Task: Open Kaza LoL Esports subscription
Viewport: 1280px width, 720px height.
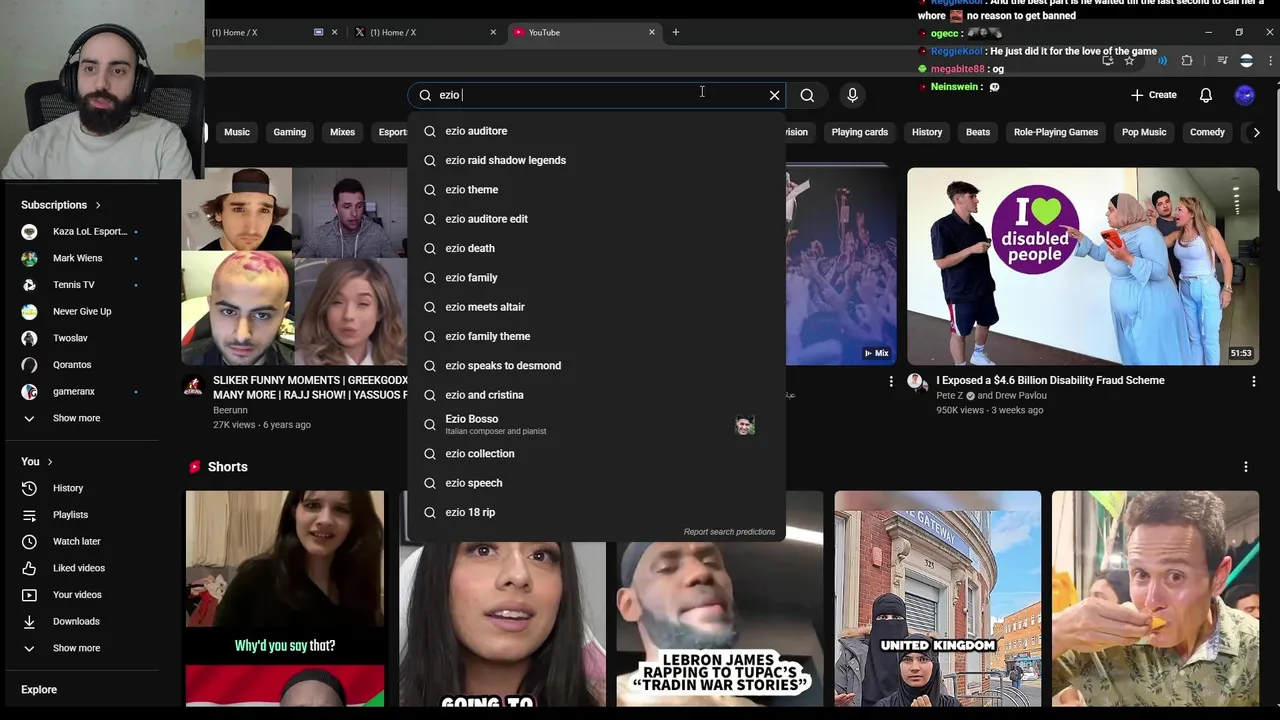Action: [83, 232]
